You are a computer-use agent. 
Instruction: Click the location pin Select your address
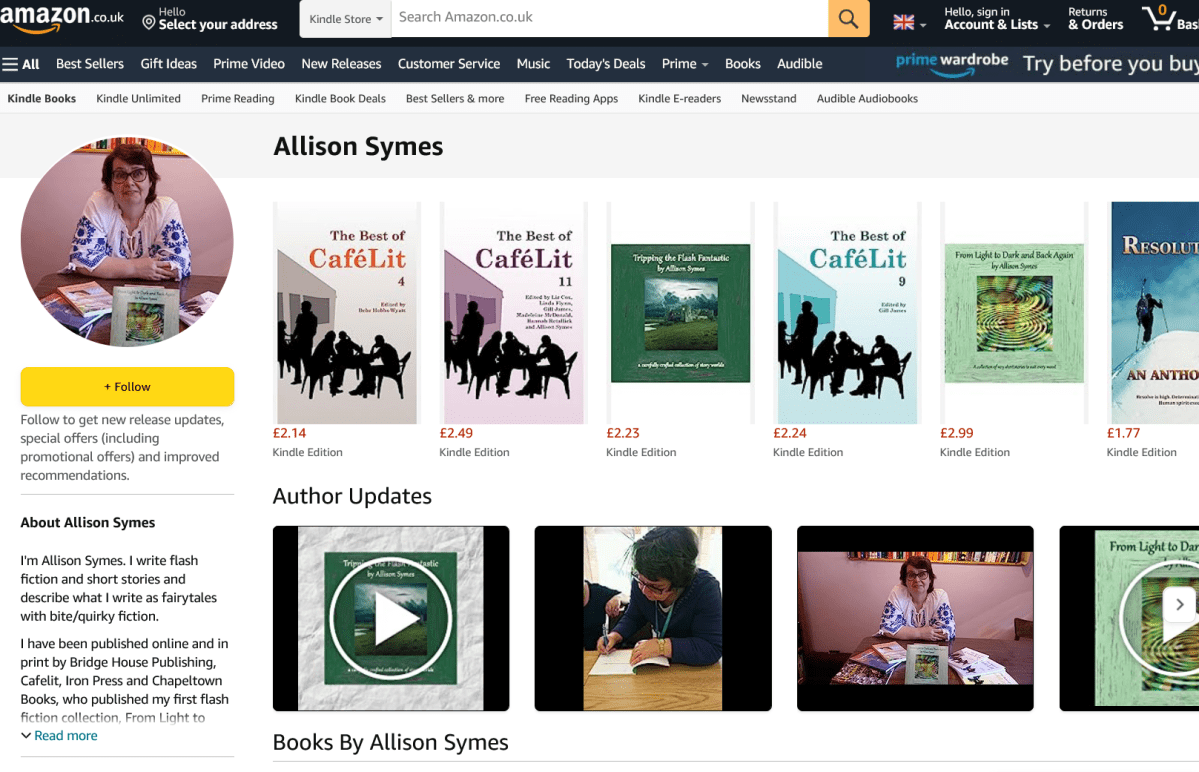pyautogui.click(x=209, y=19)
